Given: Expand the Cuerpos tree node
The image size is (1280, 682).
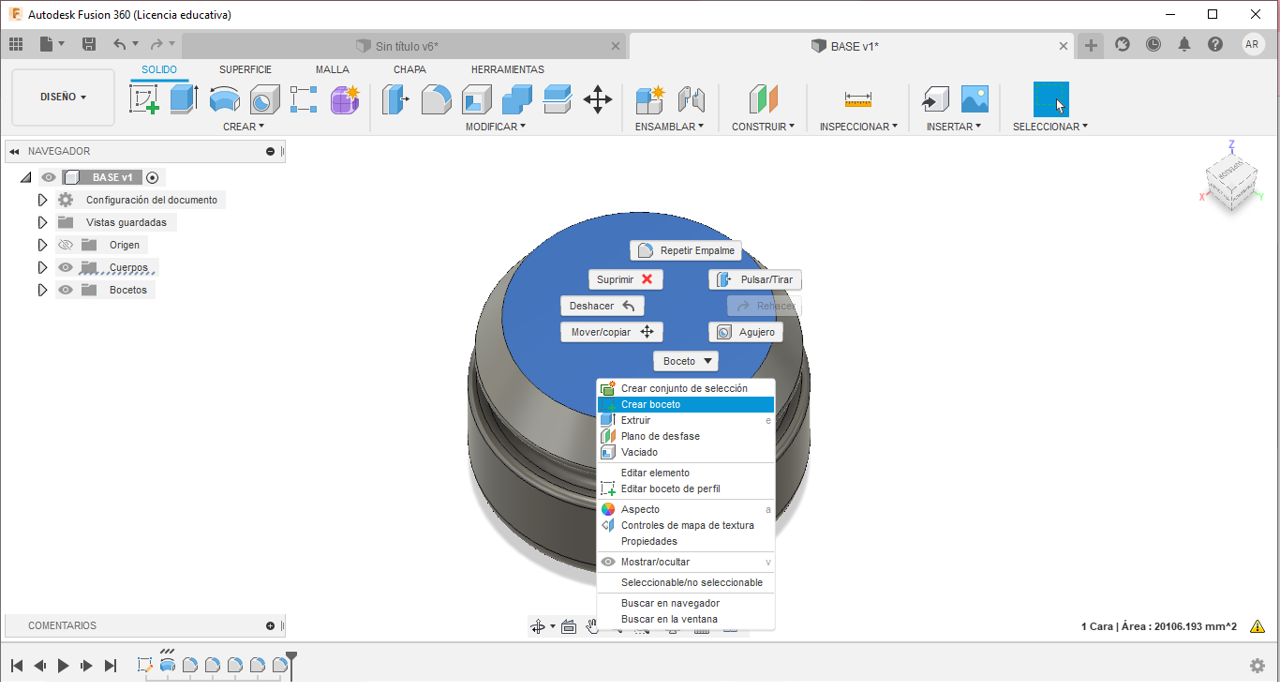Looking at the screenshot, I should pos(42,268).
